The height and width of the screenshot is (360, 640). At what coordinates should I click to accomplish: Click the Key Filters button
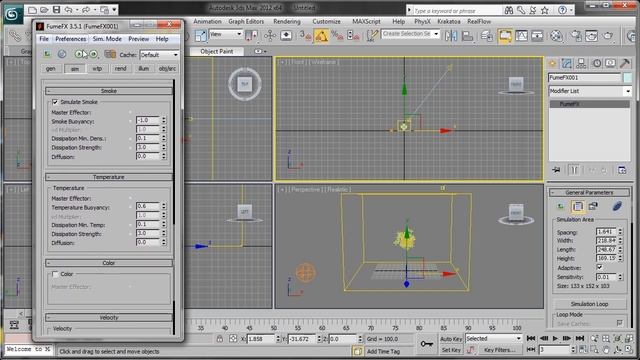500,350
